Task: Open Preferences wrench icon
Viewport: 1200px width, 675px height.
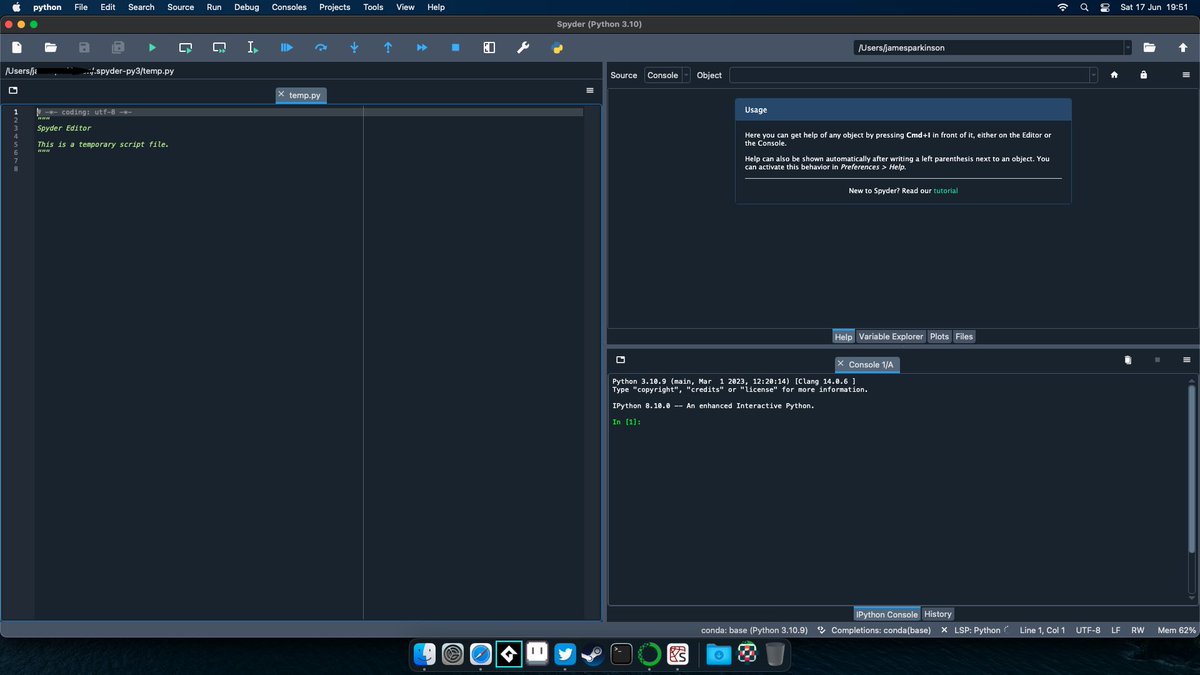Action: tap(522, 47)
